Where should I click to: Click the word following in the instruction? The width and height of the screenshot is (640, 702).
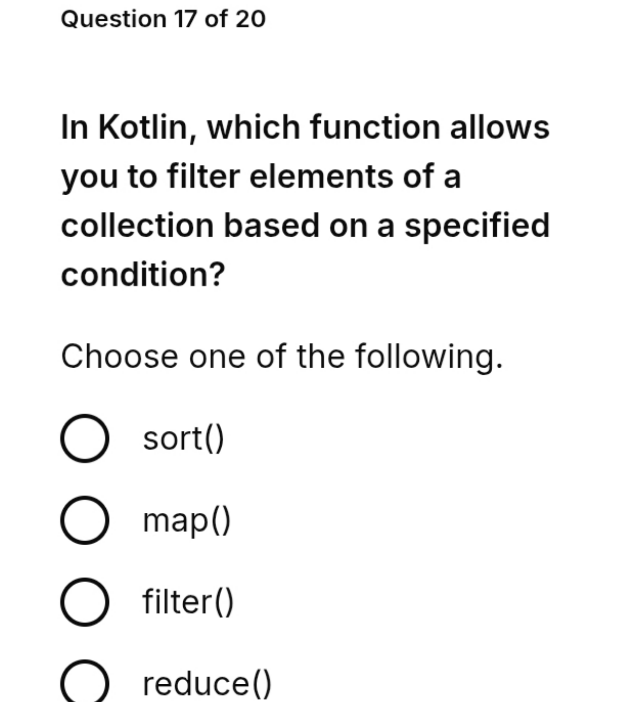point(429,357)
